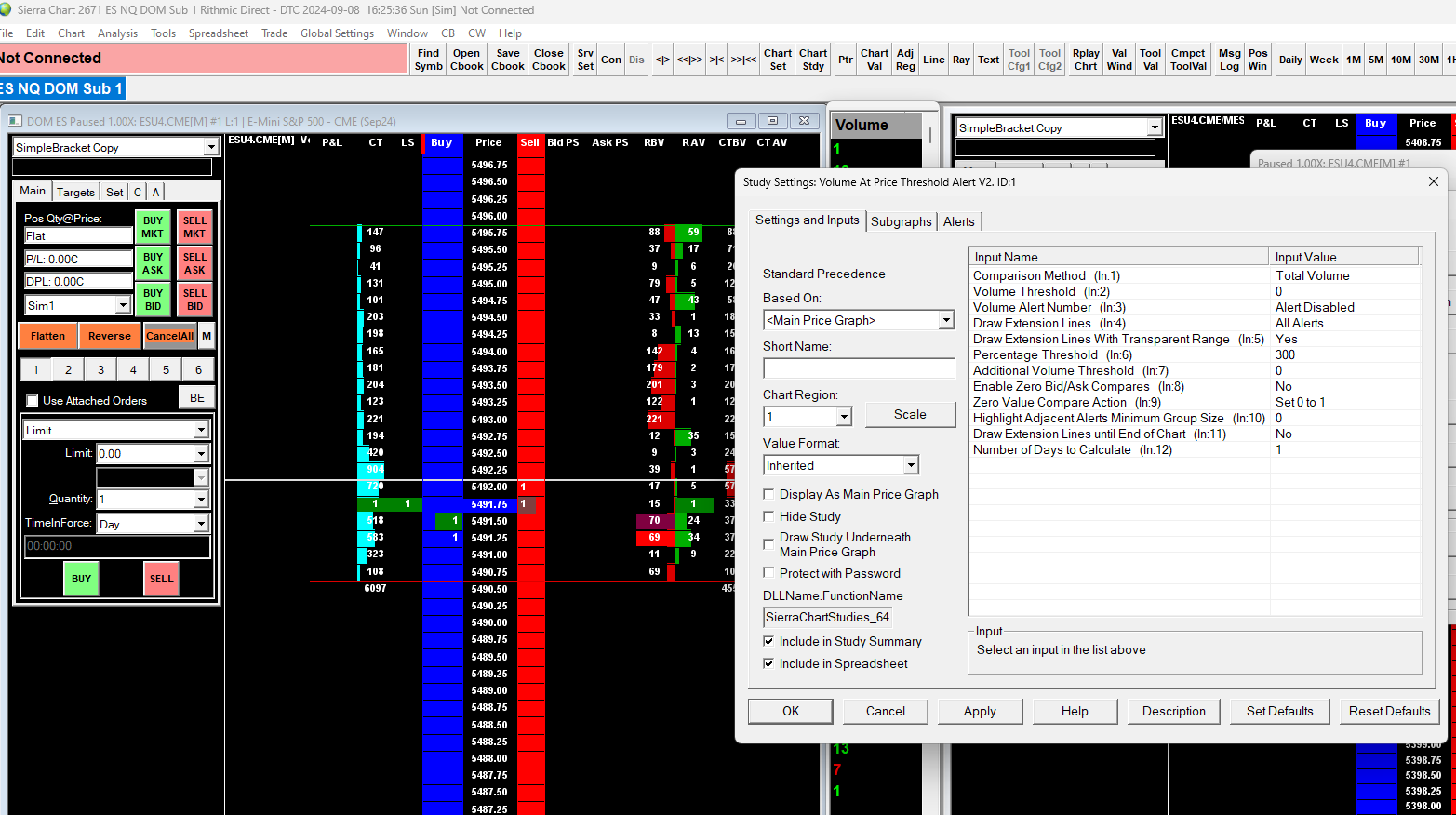Click the Tool Cfg1 toolbar button

click(1019, 60)
